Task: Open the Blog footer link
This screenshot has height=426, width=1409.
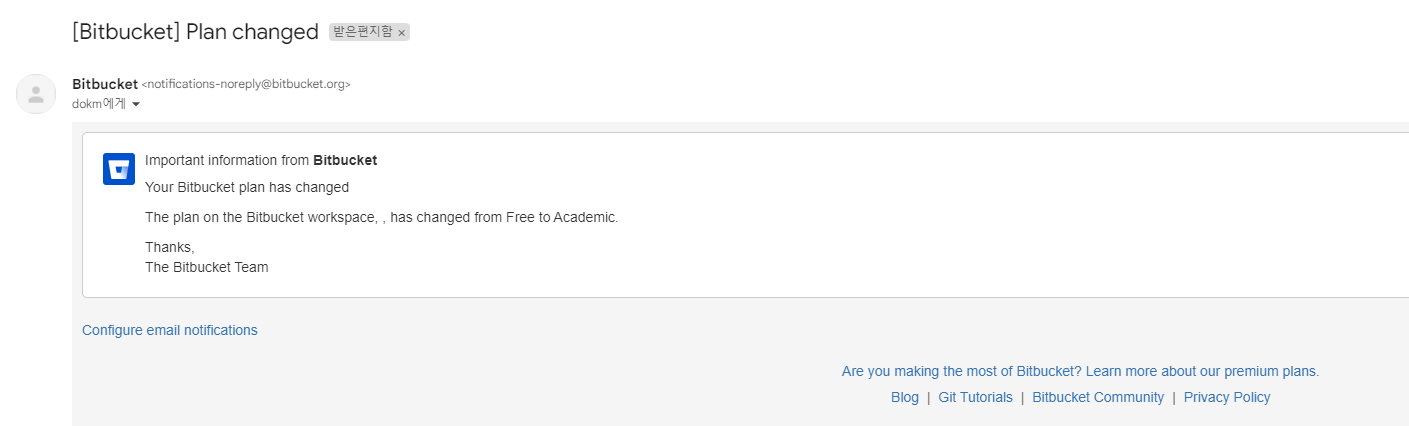Action: [x=905, y=397]
